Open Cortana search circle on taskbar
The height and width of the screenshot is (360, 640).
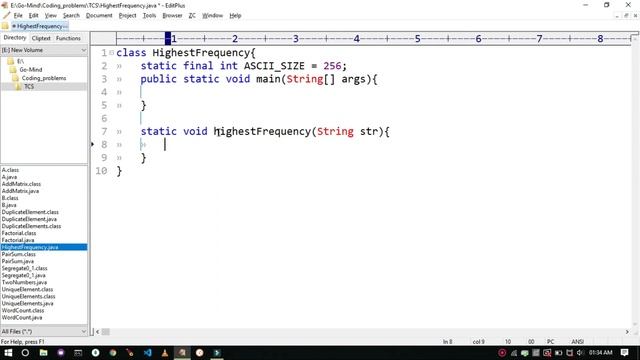click(25, 353)
